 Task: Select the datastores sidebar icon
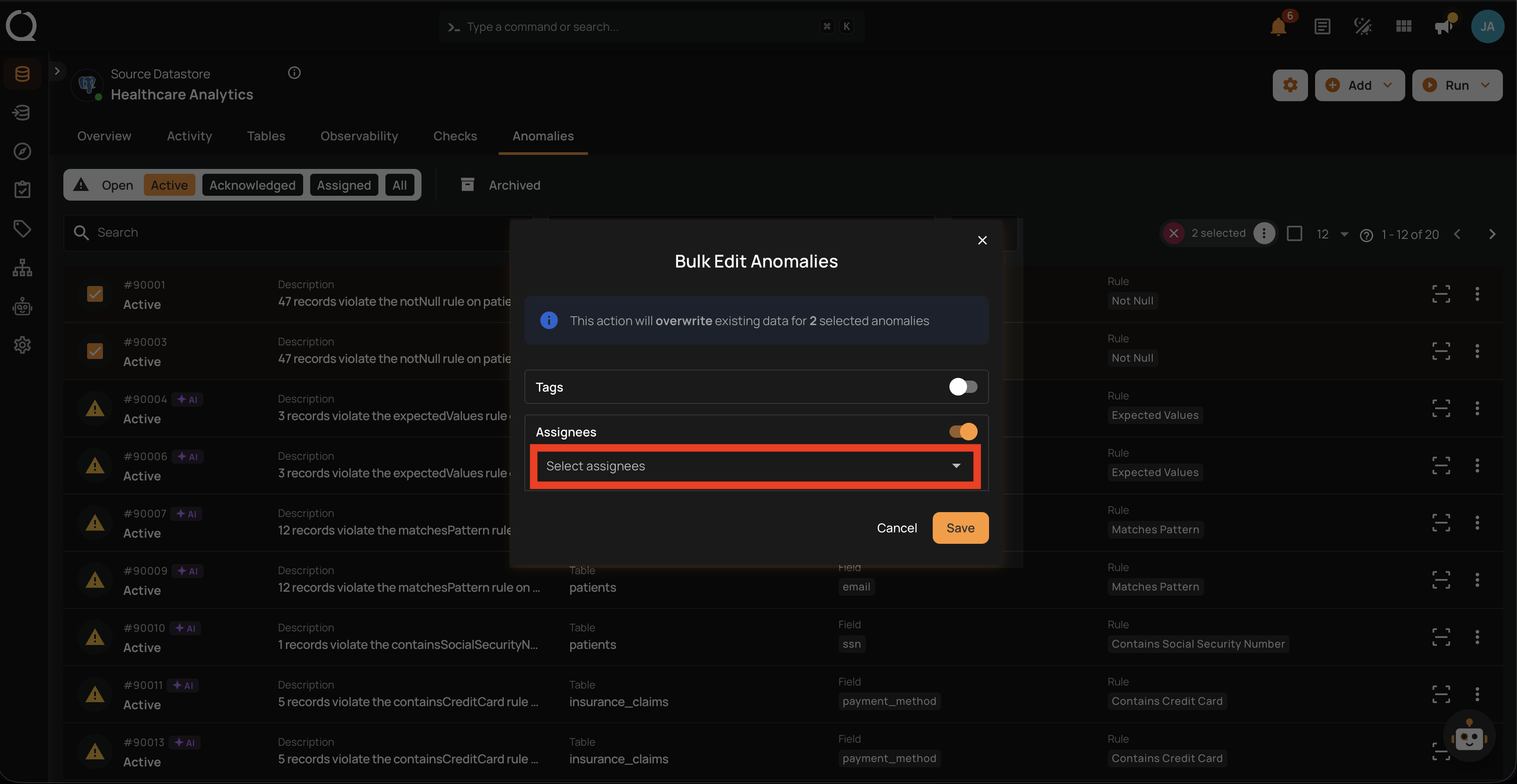(22, 74)
